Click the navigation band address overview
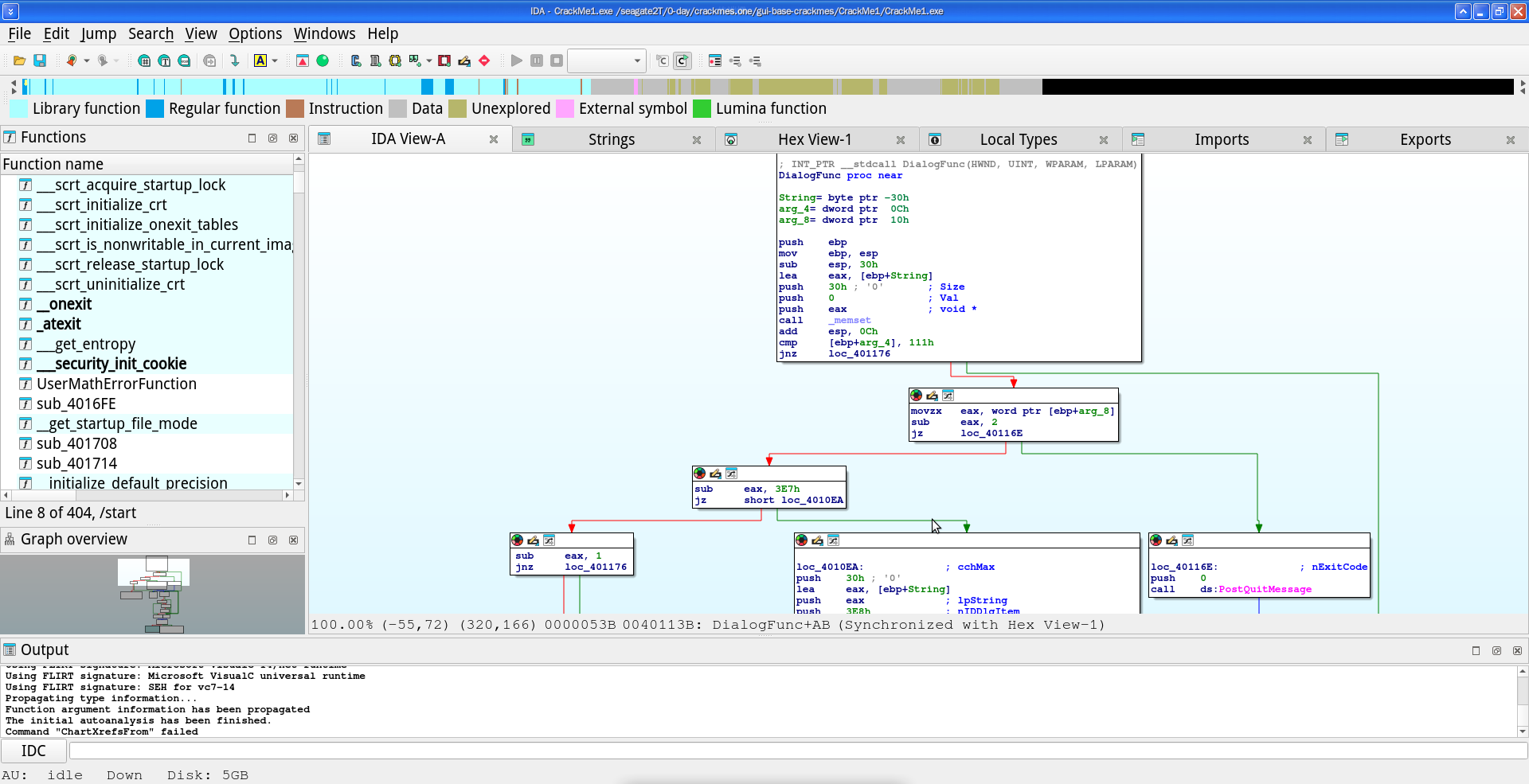Screen dimensions: 1529x784 [x=767, y=86]
